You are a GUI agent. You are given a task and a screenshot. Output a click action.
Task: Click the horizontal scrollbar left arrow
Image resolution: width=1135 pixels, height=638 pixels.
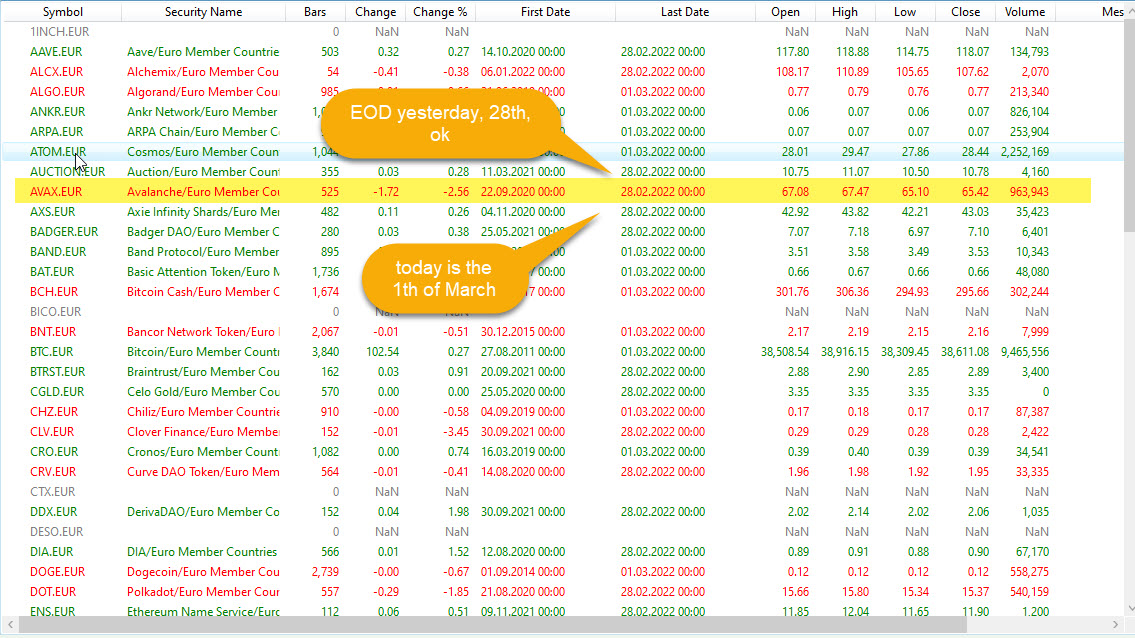[8, 625]
